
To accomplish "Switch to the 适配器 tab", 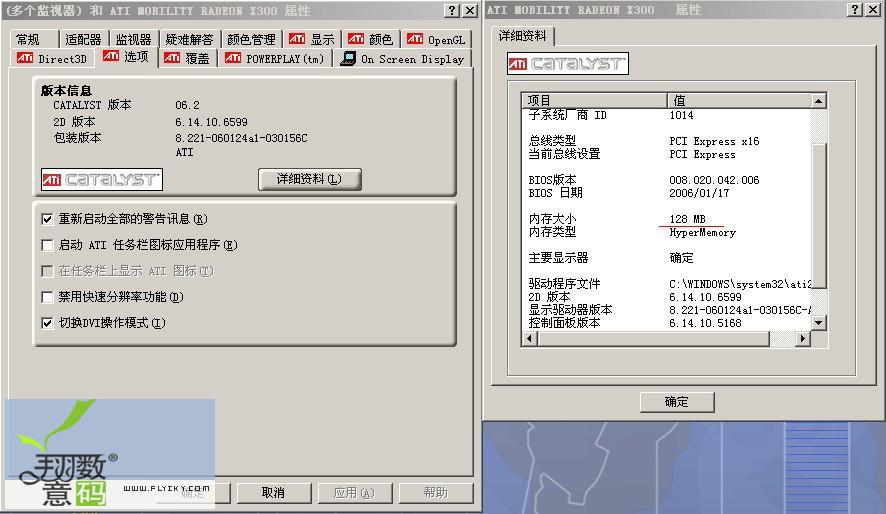I will click(83, 40).
